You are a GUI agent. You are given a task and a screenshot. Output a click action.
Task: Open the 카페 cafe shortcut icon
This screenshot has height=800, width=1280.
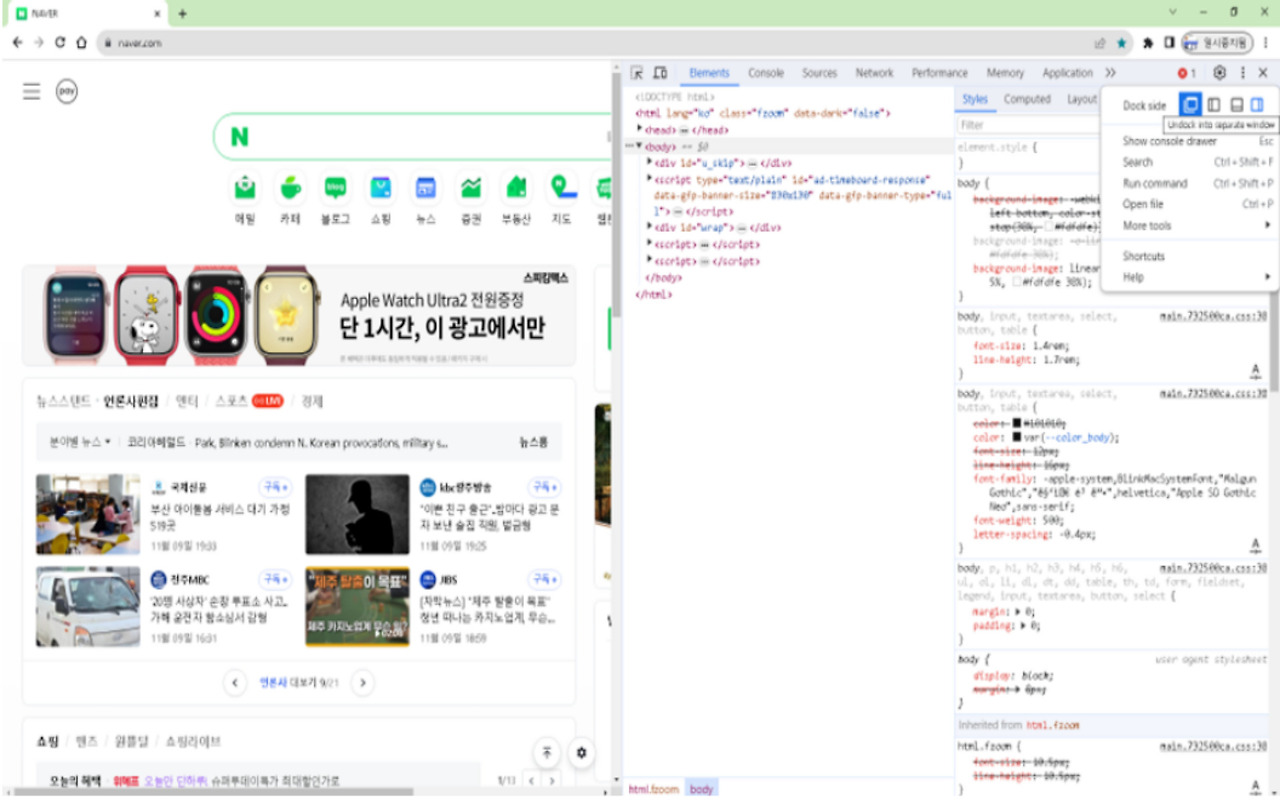pyautogui.click(x=290, y=187)
